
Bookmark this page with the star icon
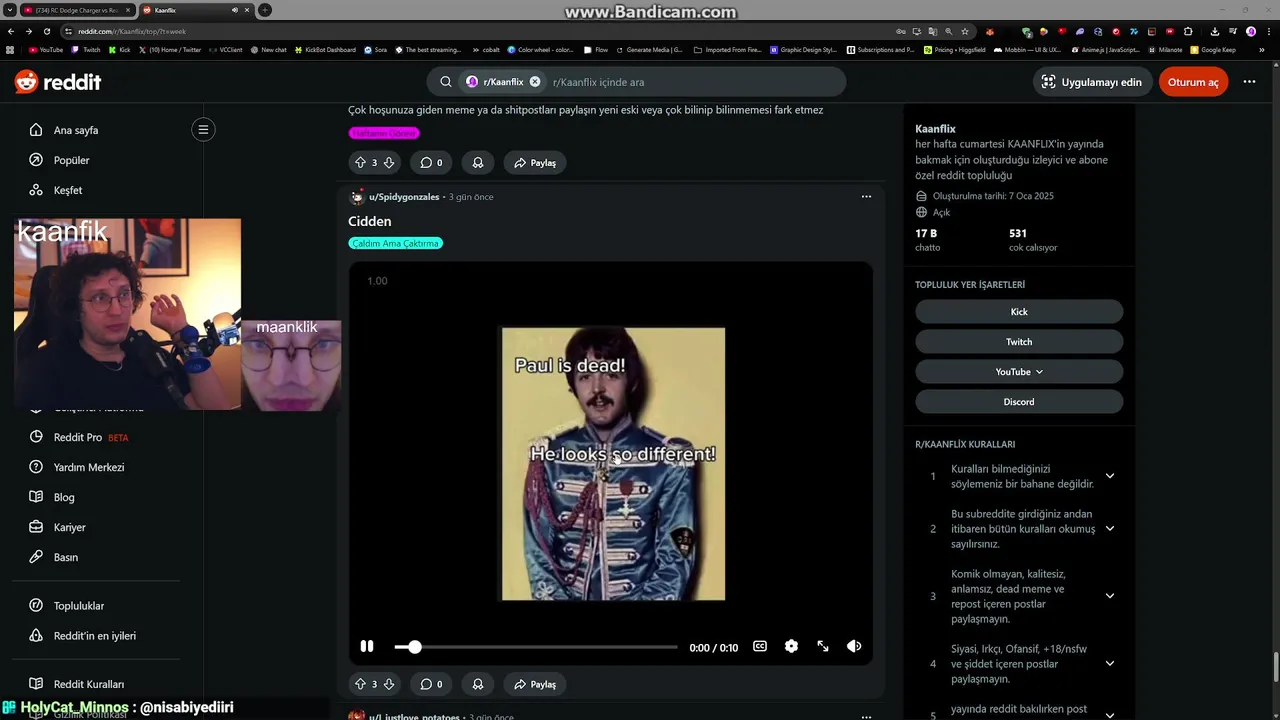(964, 31)
